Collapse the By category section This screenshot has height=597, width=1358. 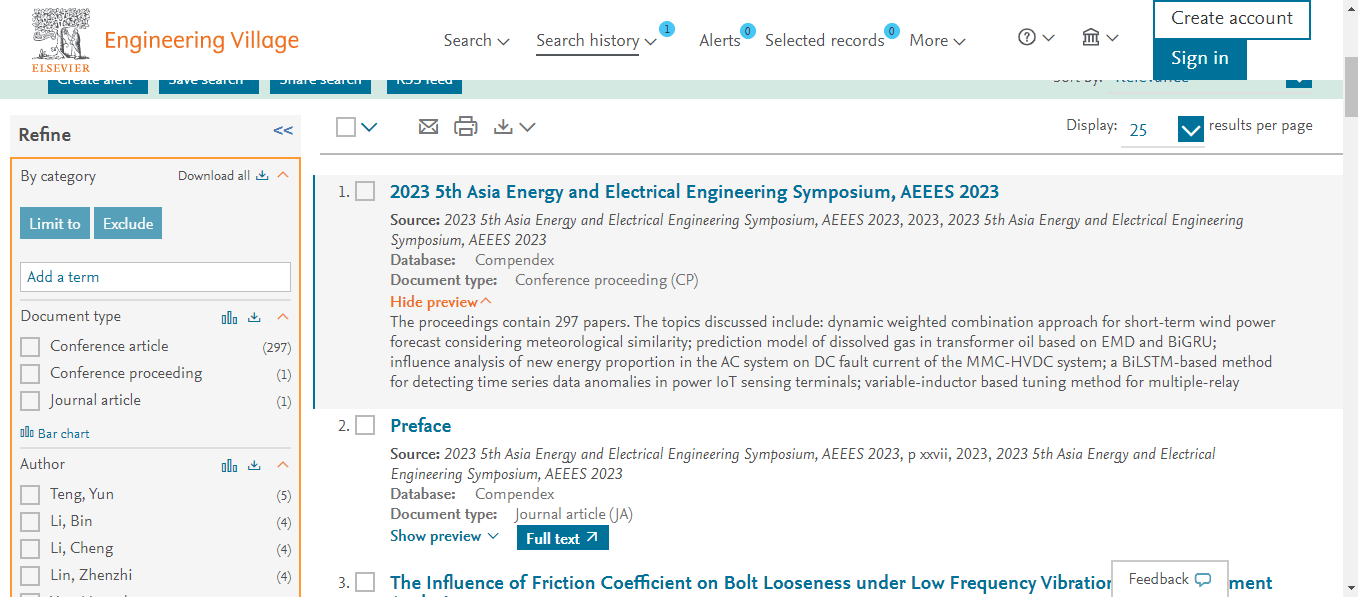click(x=283, y=175)
